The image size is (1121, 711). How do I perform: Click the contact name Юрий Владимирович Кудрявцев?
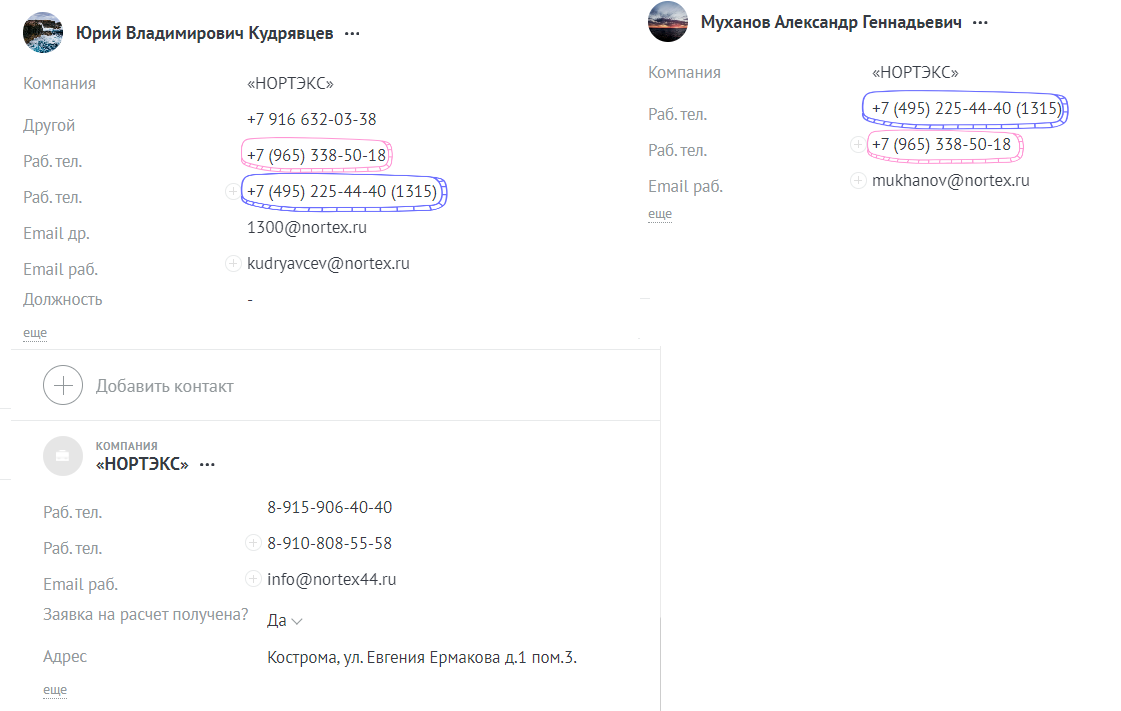point(205,34)
